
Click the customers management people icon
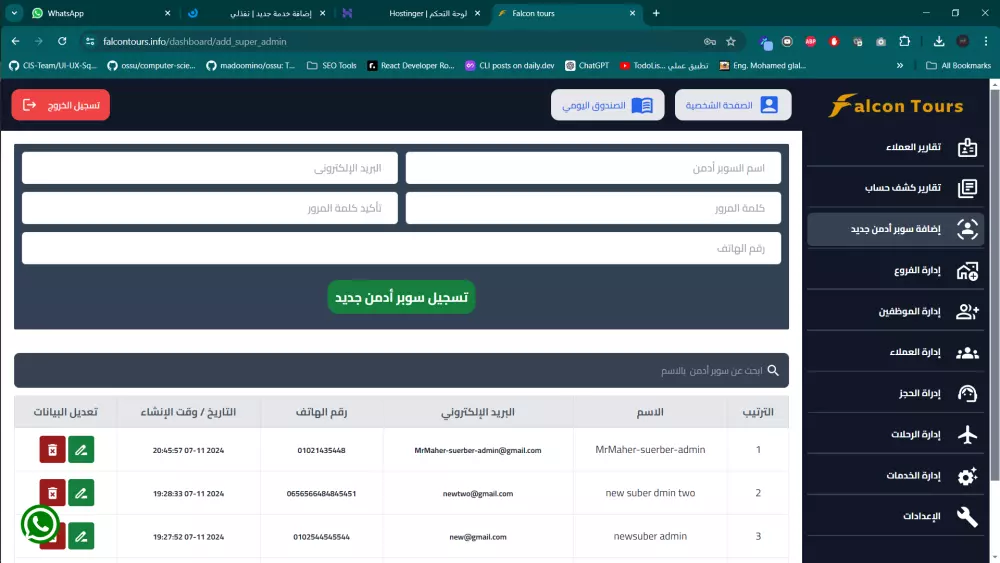[967, 353]
